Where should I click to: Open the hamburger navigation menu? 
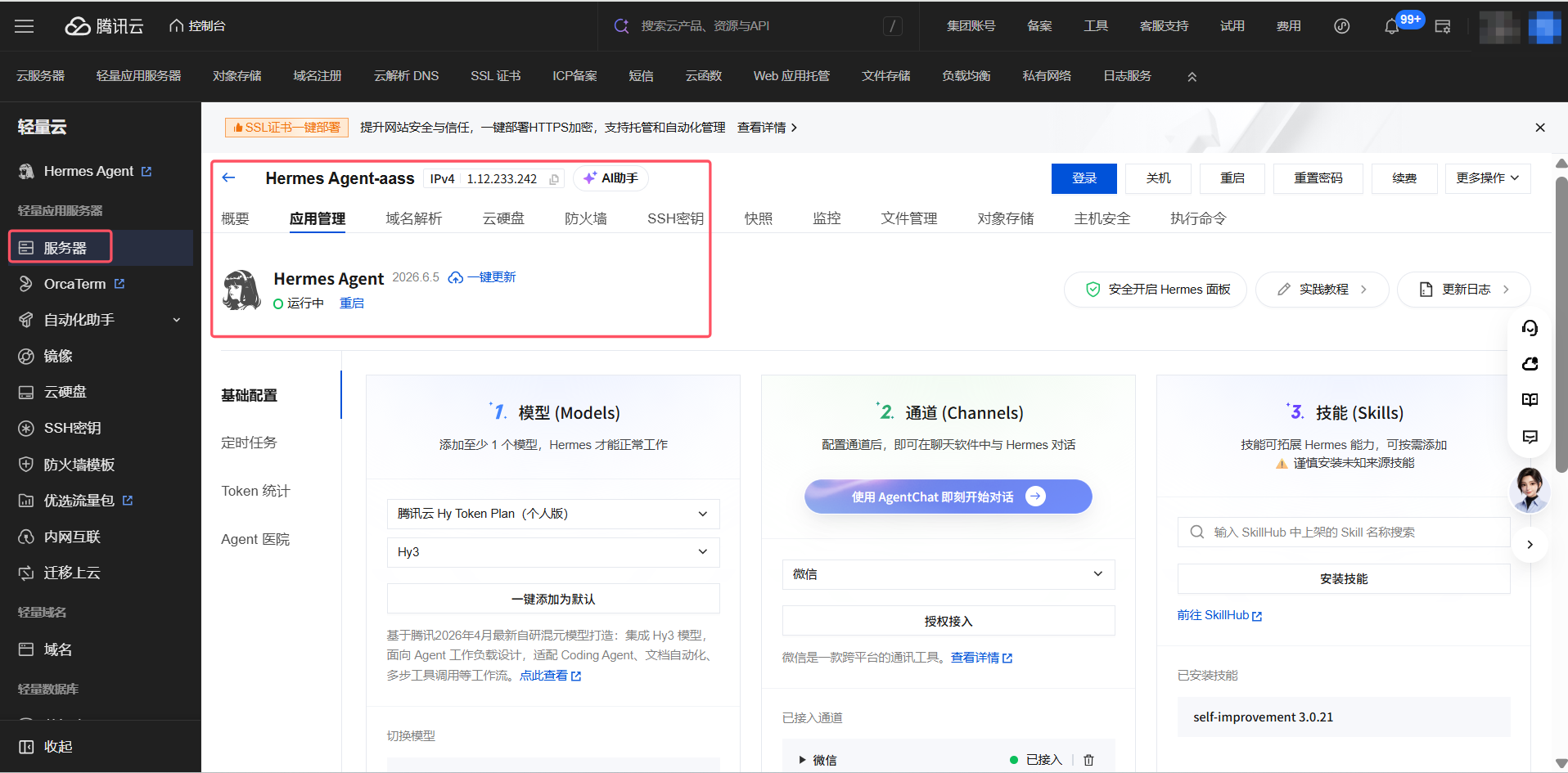(x=25, y=26)
